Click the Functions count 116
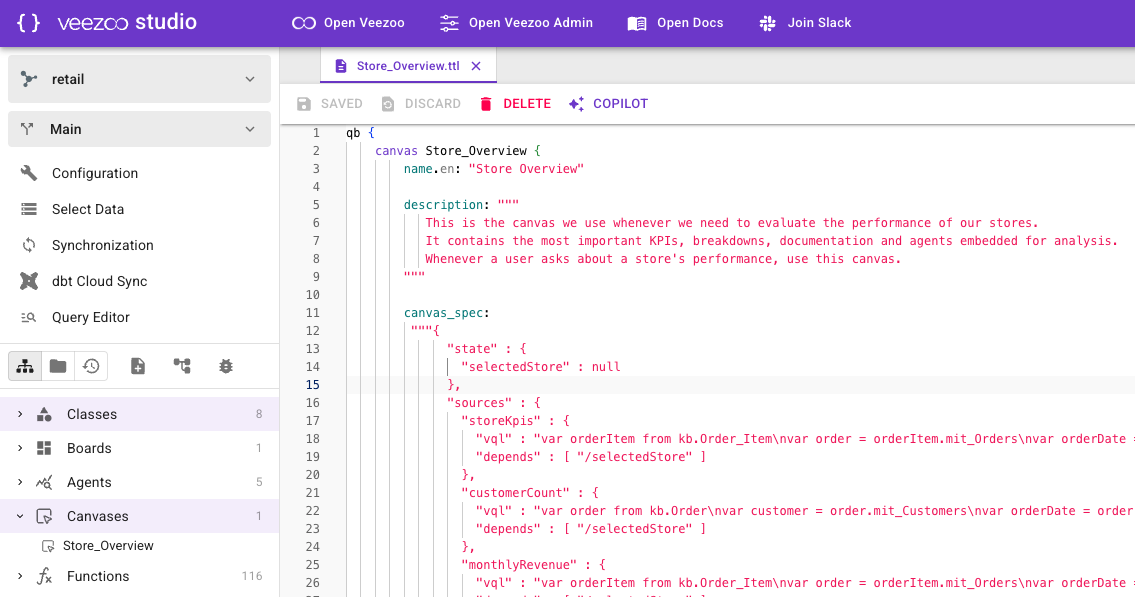Screen dimensions: 1135x597 pos(252,576)
